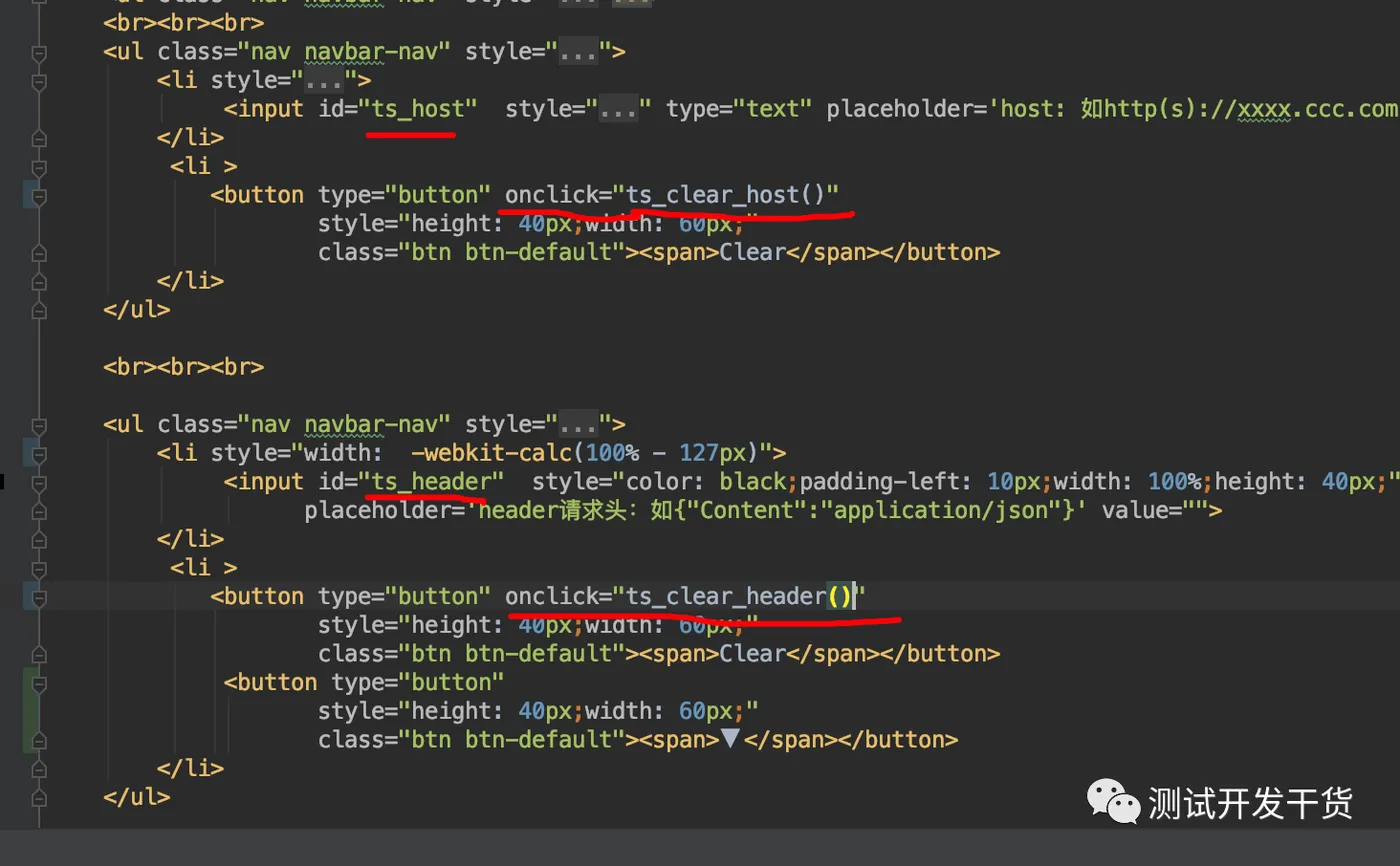The image size is (1400, 866).
Task: Click the "ts_host" id value
Action: pyautogui.click(x=418, y=109)
